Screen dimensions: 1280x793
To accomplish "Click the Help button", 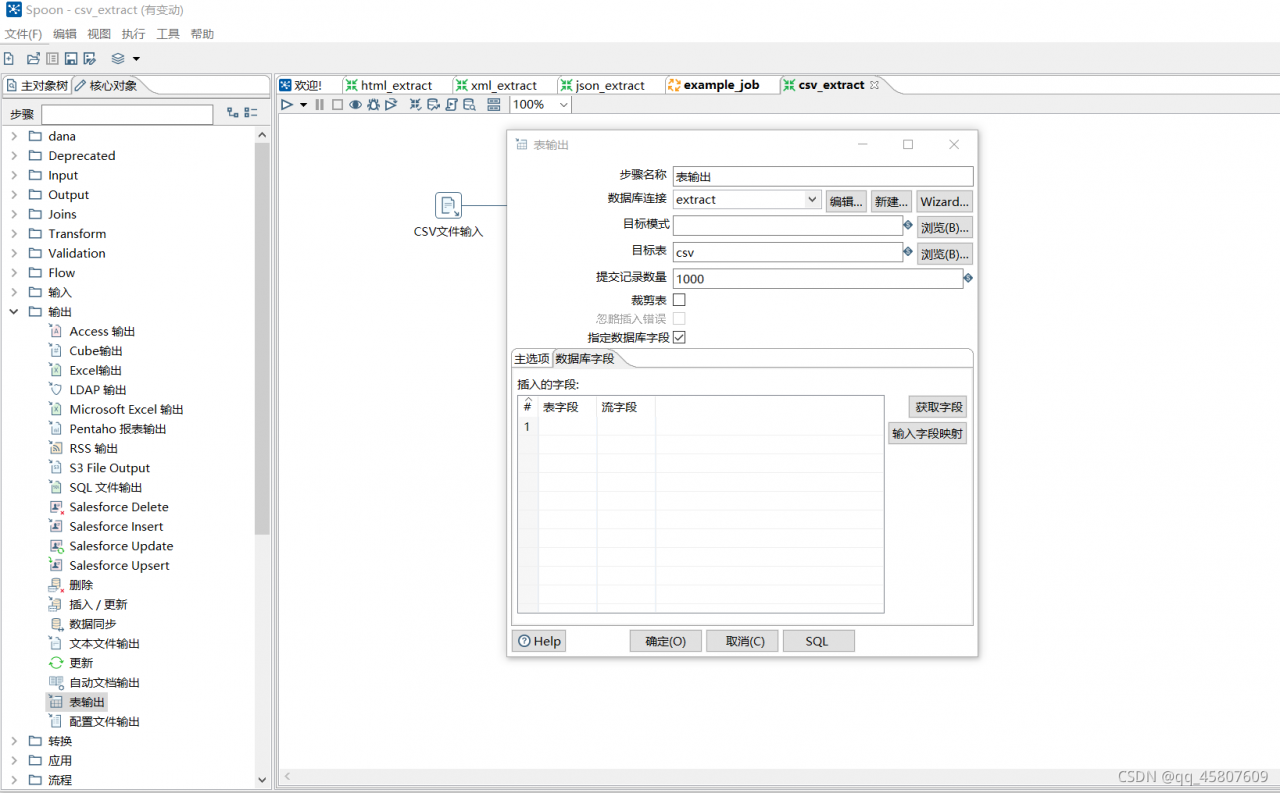I will tap(539, 641).
